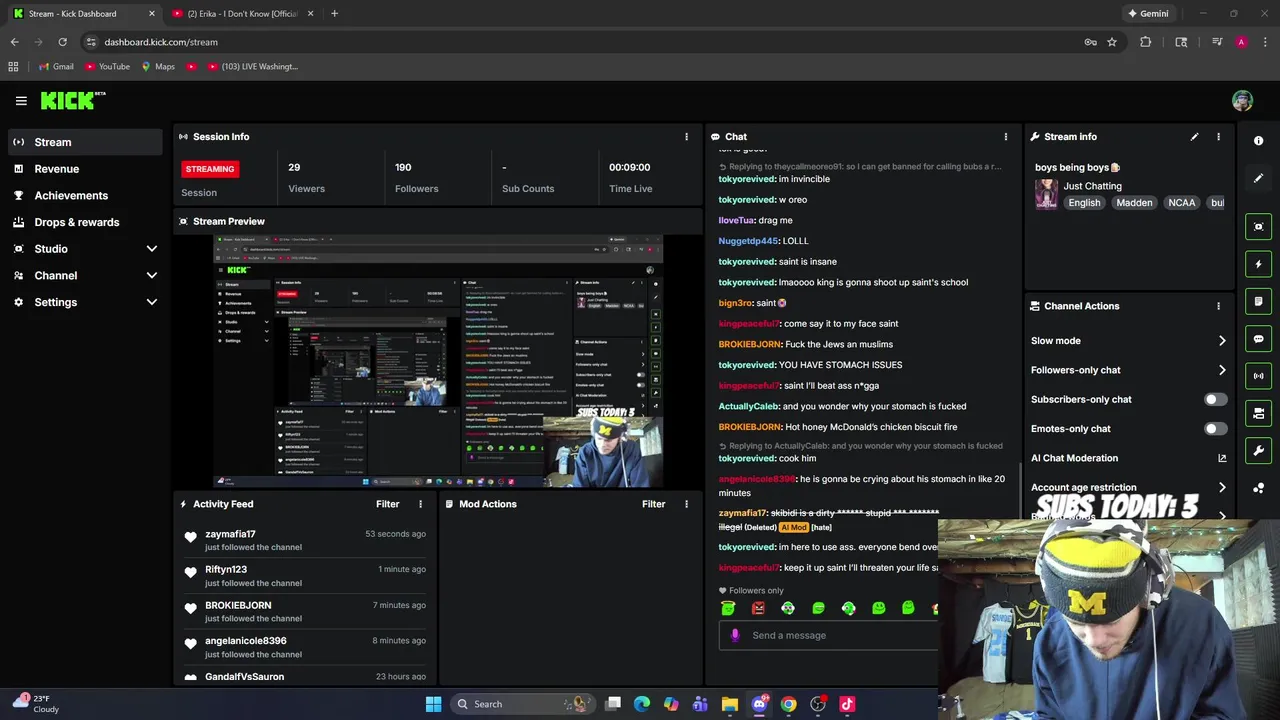Open Session Info panel three-dot menu

click(x=686, y=137)
